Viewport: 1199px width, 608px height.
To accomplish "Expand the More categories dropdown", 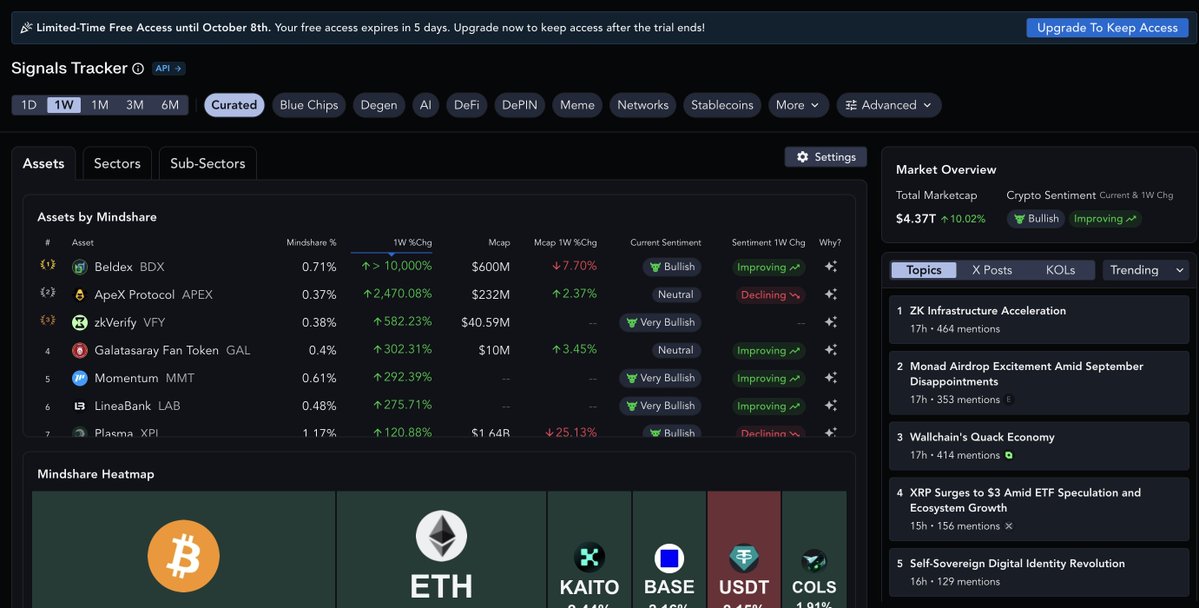I will [x=798, y=105].
